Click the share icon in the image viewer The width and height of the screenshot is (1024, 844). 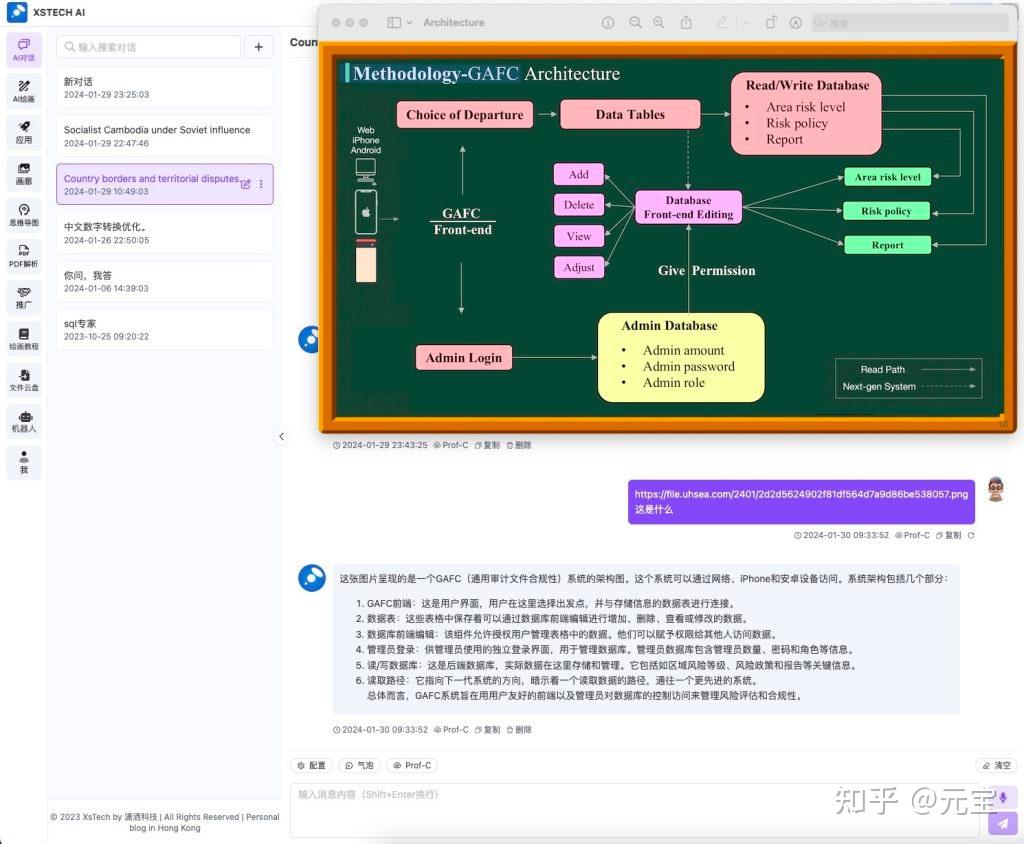pyautogui.click(x=686, y=22)
